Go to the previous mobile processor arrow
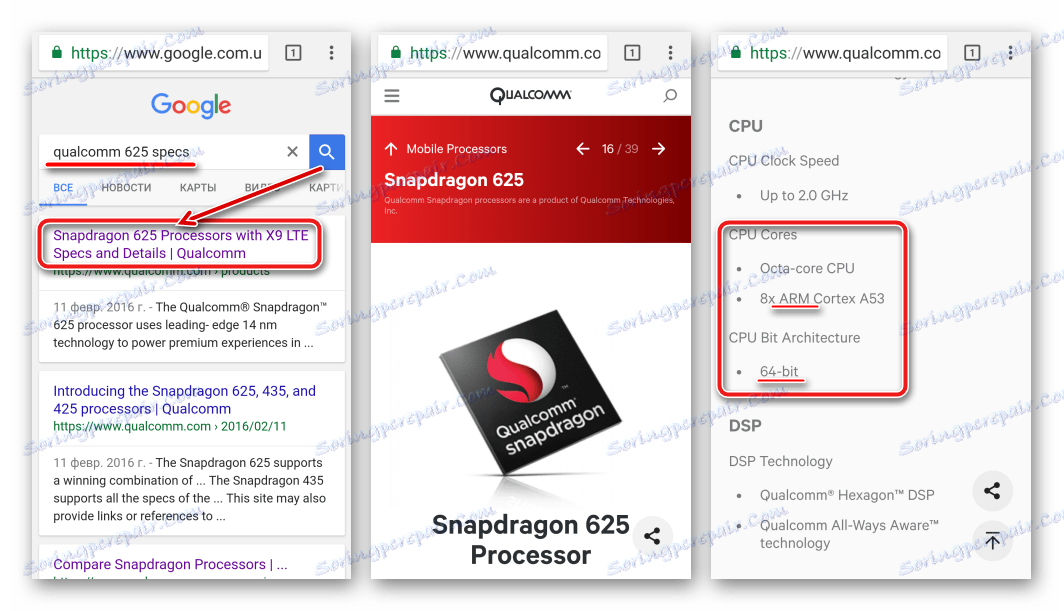The width and height of the screenshot is (1064, 611). pos(582,149)
